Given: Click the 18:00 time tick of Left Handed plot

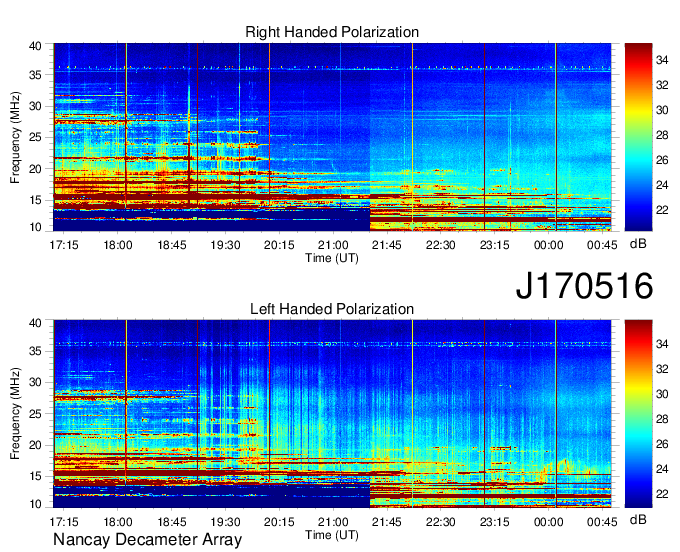Looking at the screenshot, I should 118,522.
